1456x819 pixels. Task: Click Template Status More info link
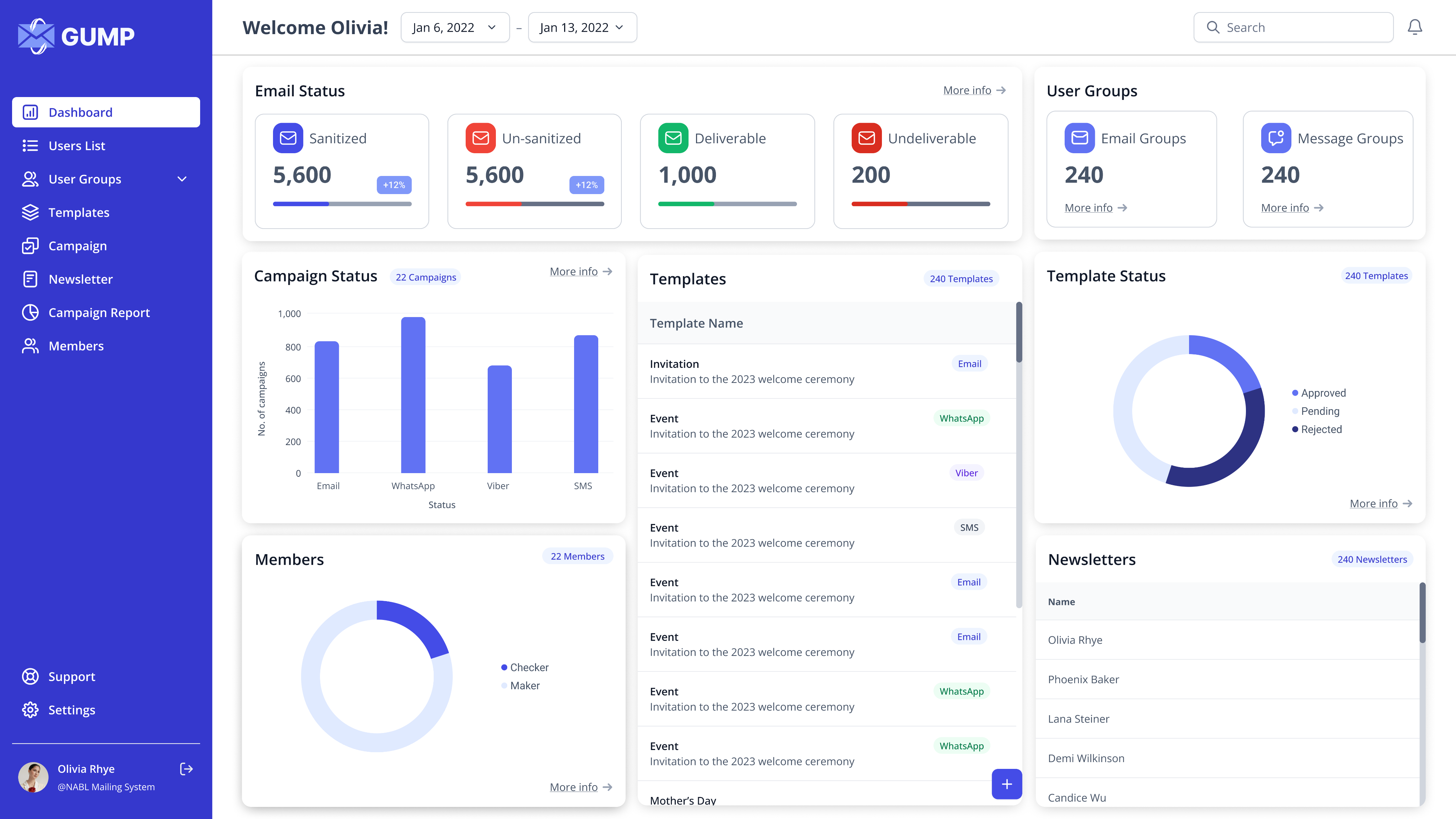coord(1381,504)
